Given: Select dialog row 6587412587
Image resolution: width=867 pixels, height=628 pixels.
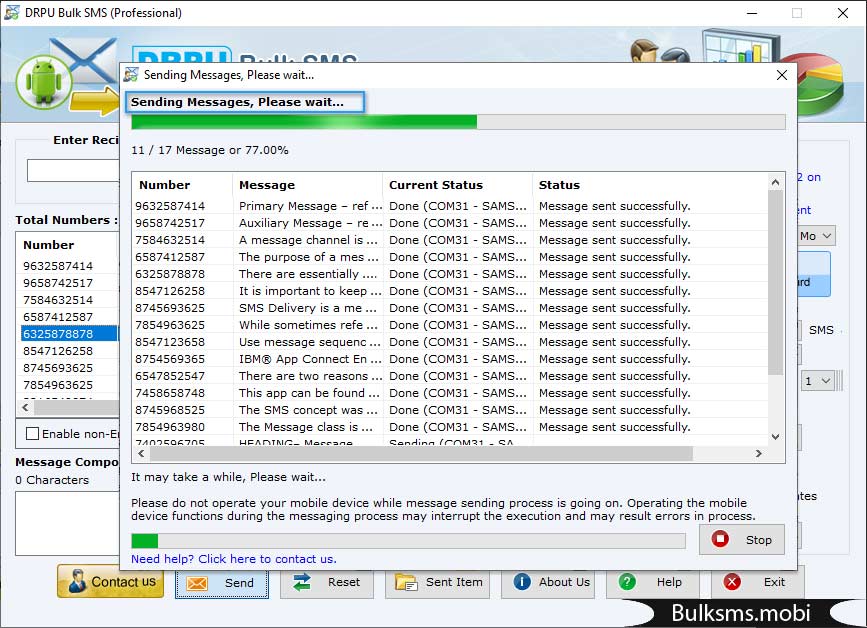Looking at the screenshot, I should pos(450,257).
